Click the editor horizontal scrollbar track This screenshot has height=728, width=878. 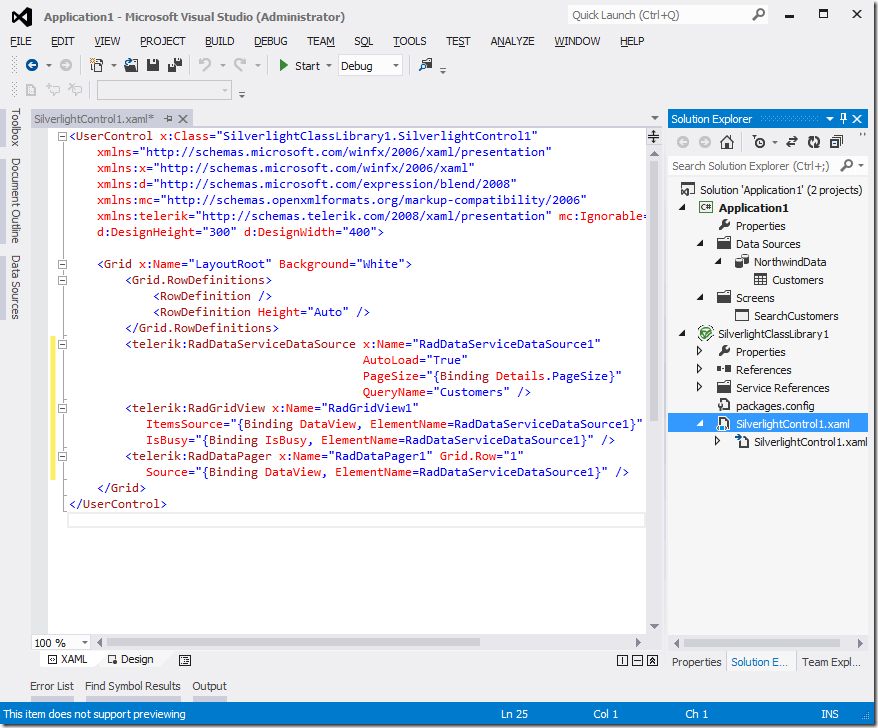pyautogui.click(x=400, y=643)
